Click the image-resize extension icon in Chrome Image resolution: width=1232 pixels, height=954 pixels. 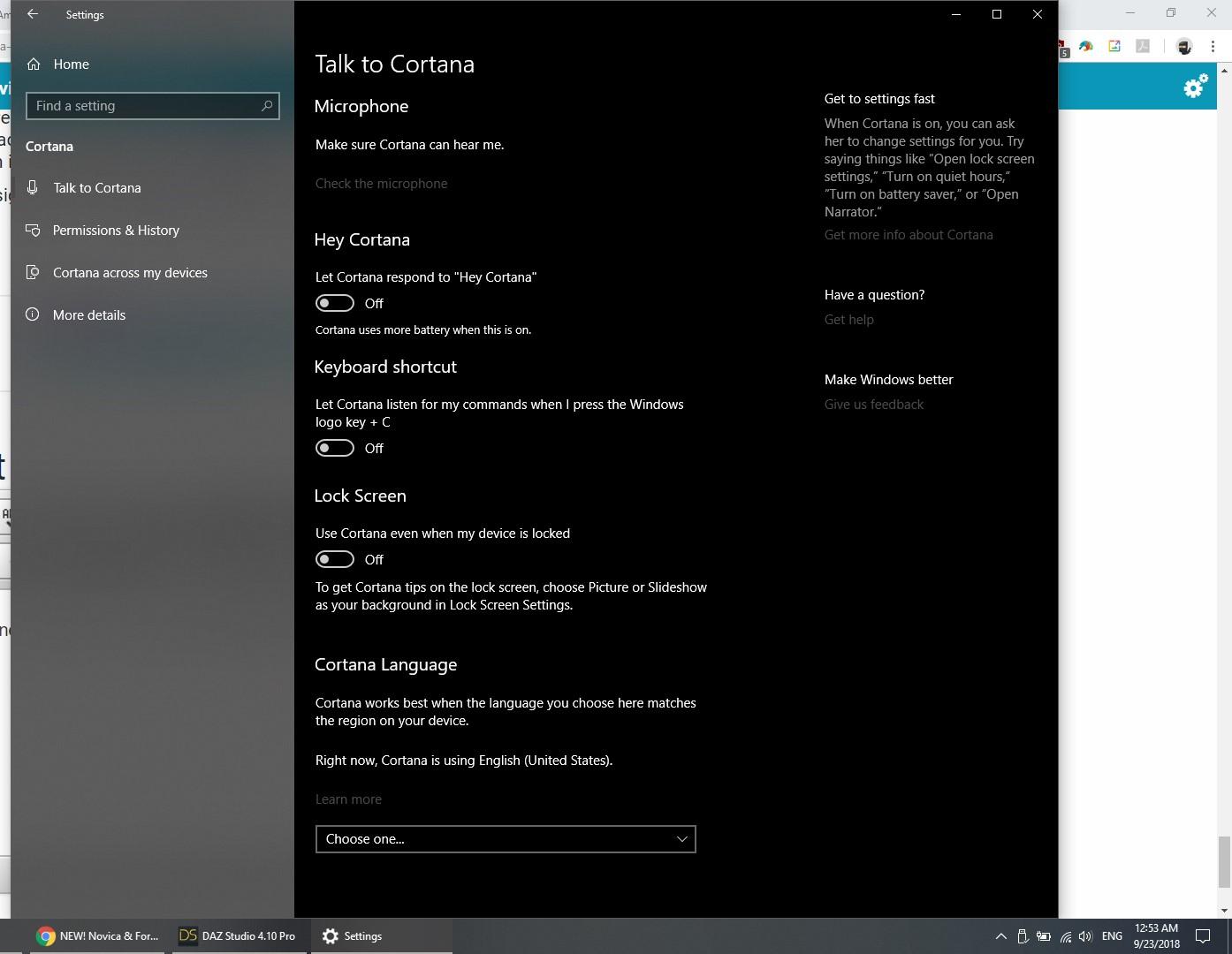coord(1114,47)
